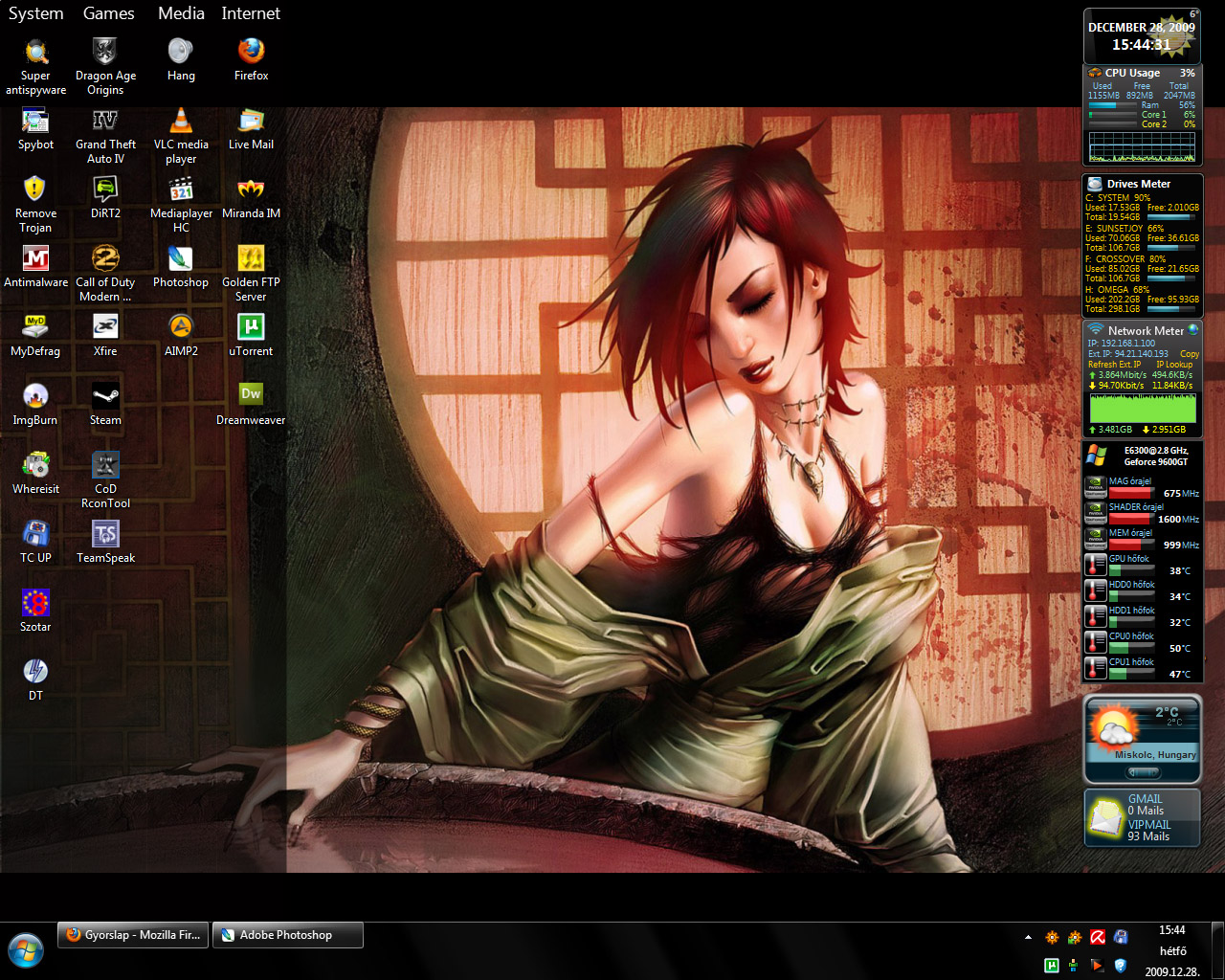The width and height of the screenshot is (1225, 980).
Task: Open Xfire desktop icon
Action: pyautogui.click(x=105, y=335)
